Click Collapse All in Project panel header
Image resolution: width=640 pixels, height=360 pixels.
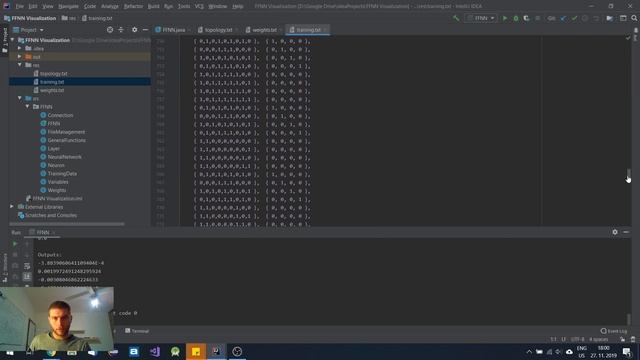121,30
